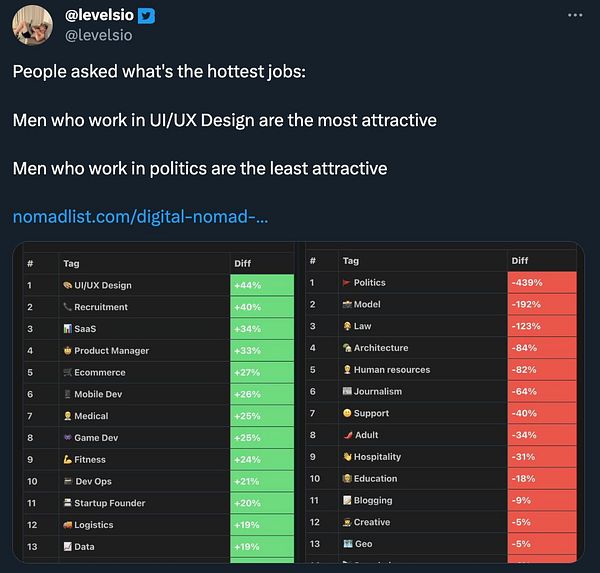Select the Diff column header in left table
Viewport: 600px width, 573px height.
(243, 263)
